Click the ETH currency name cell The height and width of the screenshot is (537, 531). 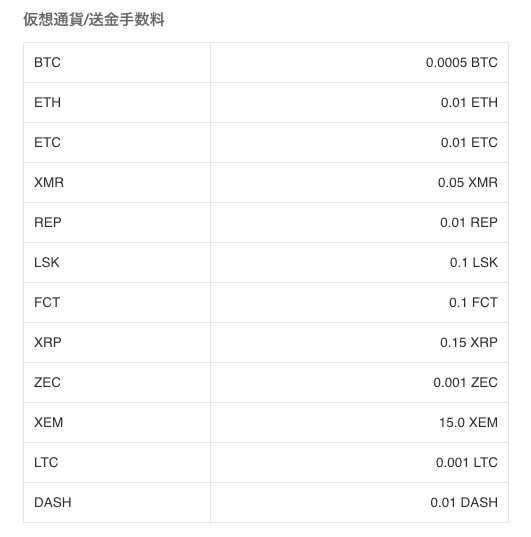click(x=117, y=102)
